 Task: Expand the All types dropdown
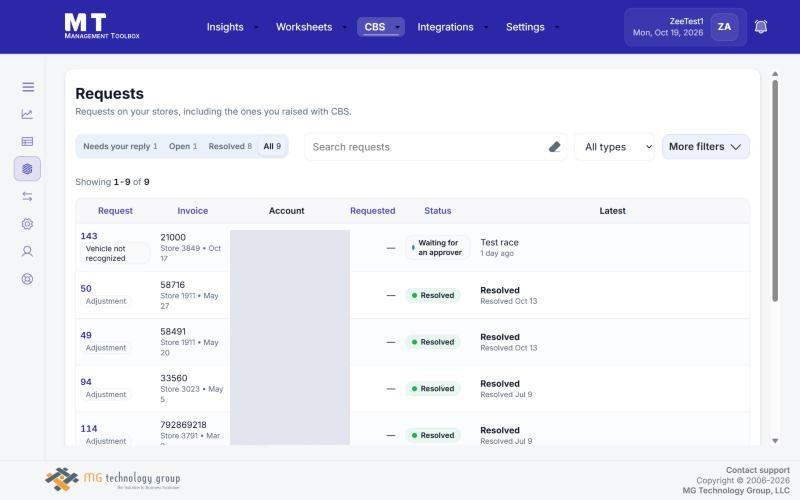pyautogui.click(x=615, y=147)
